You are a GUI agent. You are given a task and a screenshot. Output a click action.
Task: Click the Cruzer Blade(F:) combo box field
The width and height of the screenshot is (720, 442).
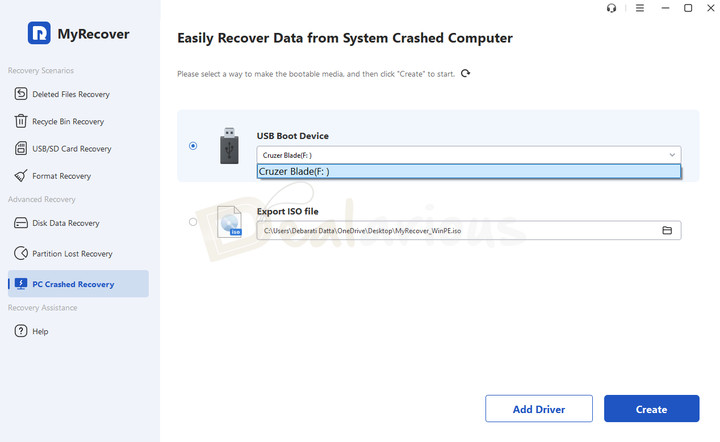469,155
